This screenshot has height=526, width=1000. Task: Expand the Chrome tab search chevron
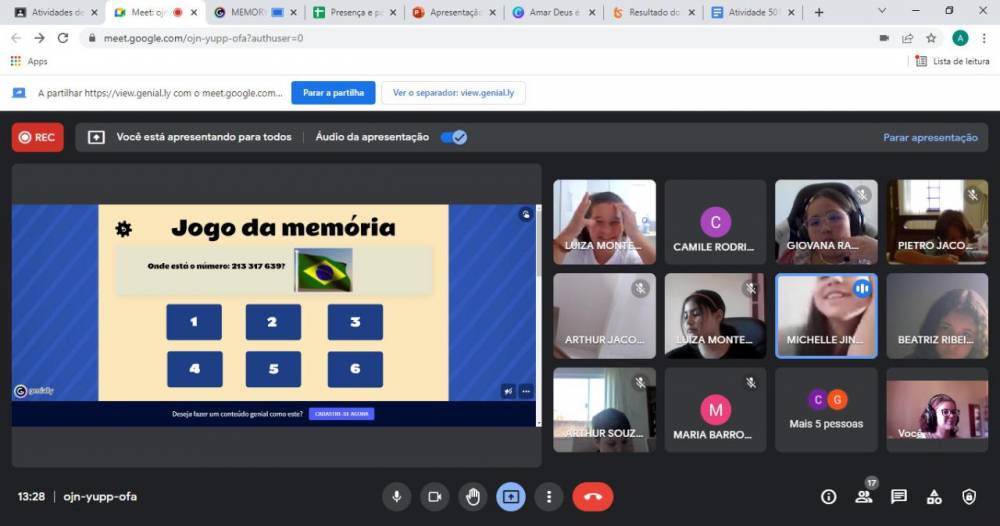click(x=882, y=12)
